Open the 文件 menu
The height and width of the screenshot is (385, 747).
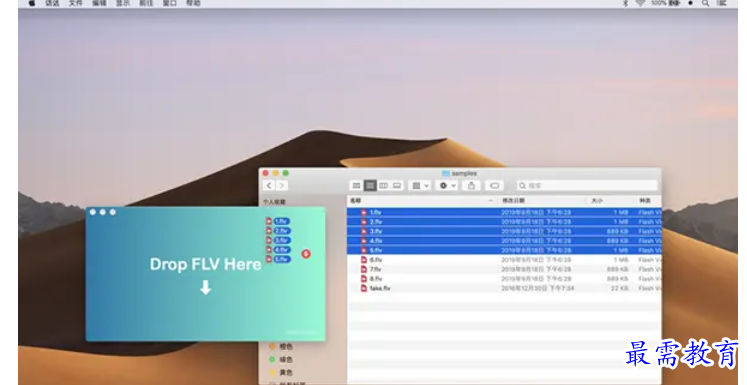(76, 3)
